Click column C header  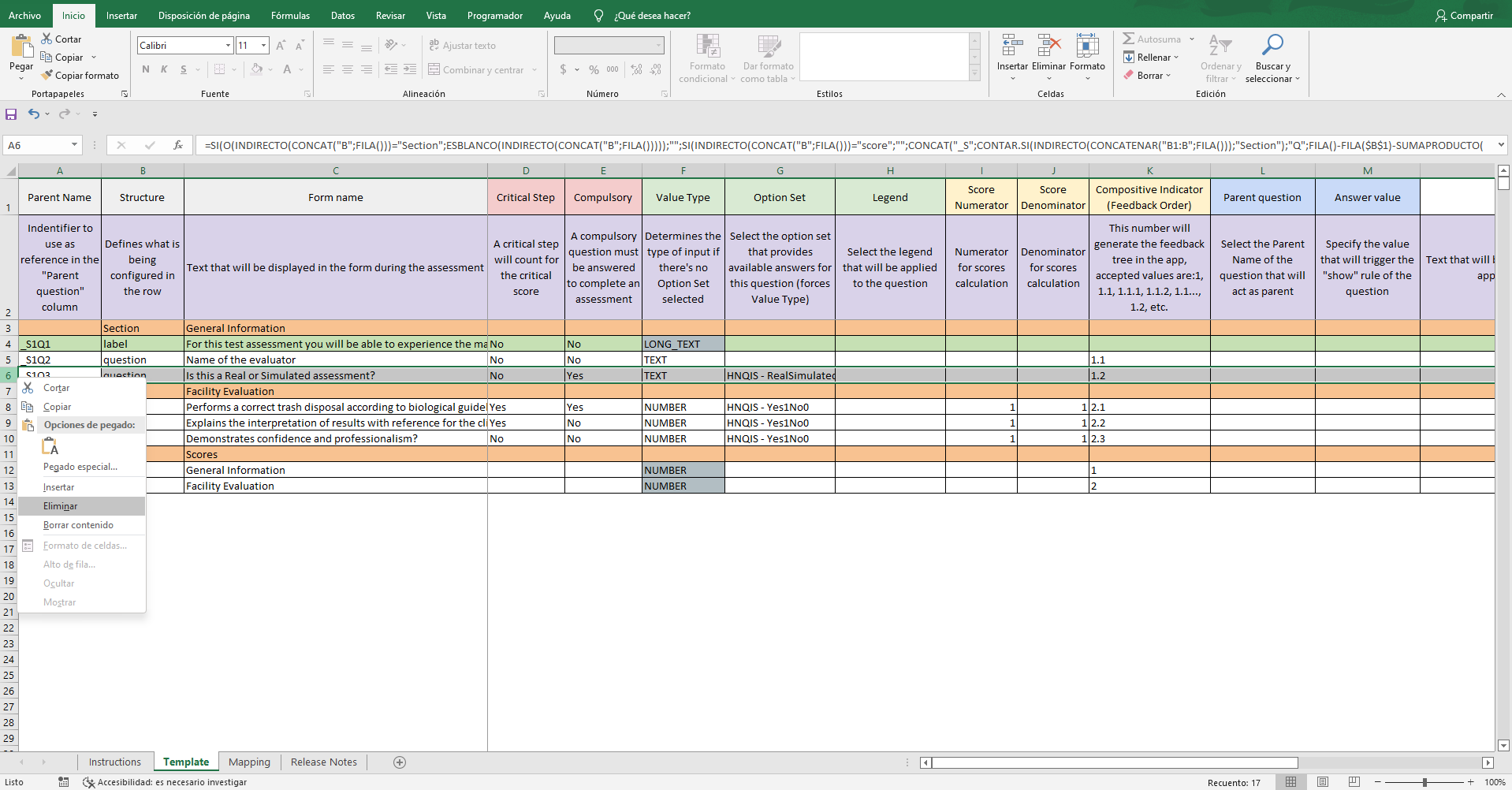336,170
